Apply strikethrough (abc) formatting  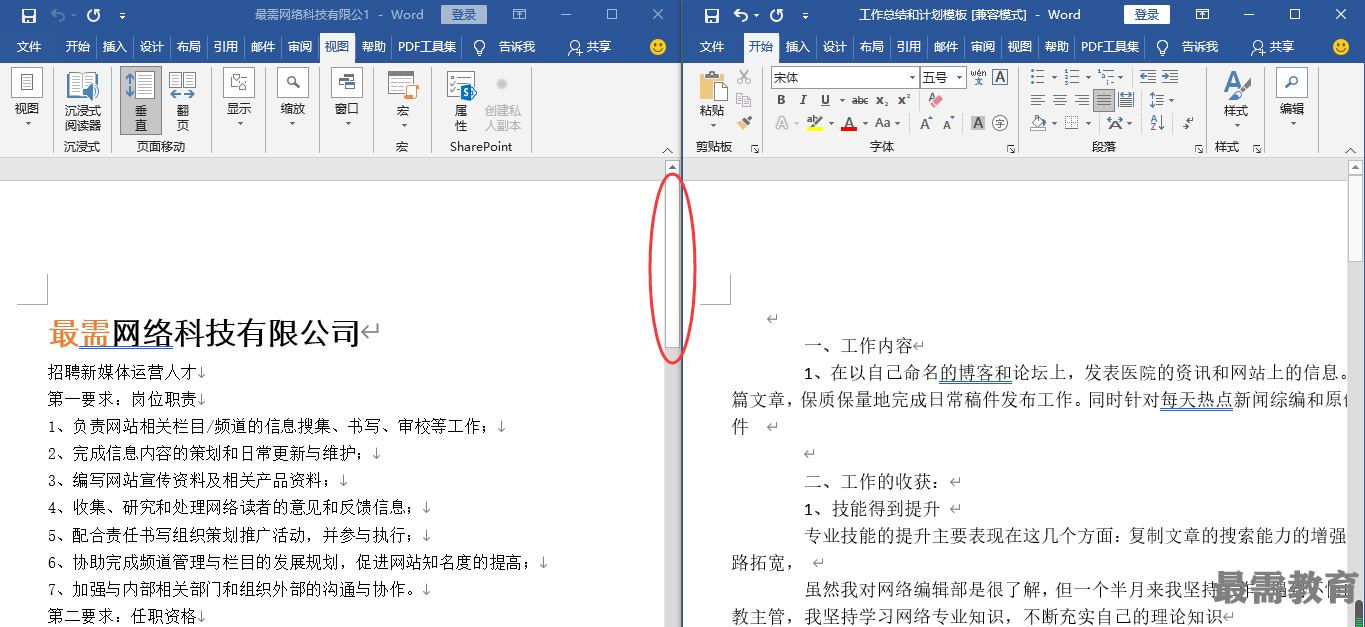pyautogui.click(x=860, y=100)
